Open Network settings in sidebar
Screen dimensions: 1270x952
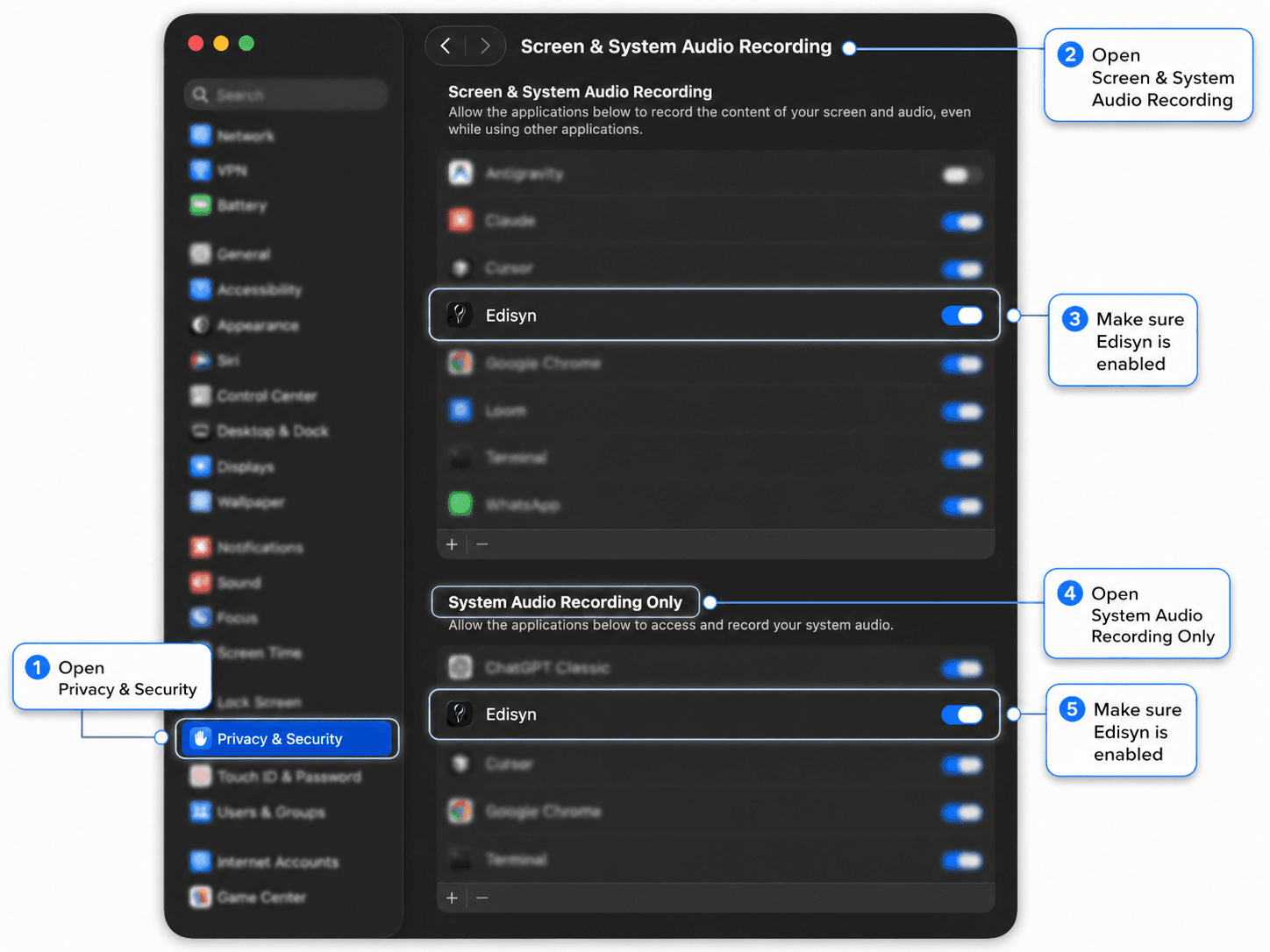pos(232,136)
